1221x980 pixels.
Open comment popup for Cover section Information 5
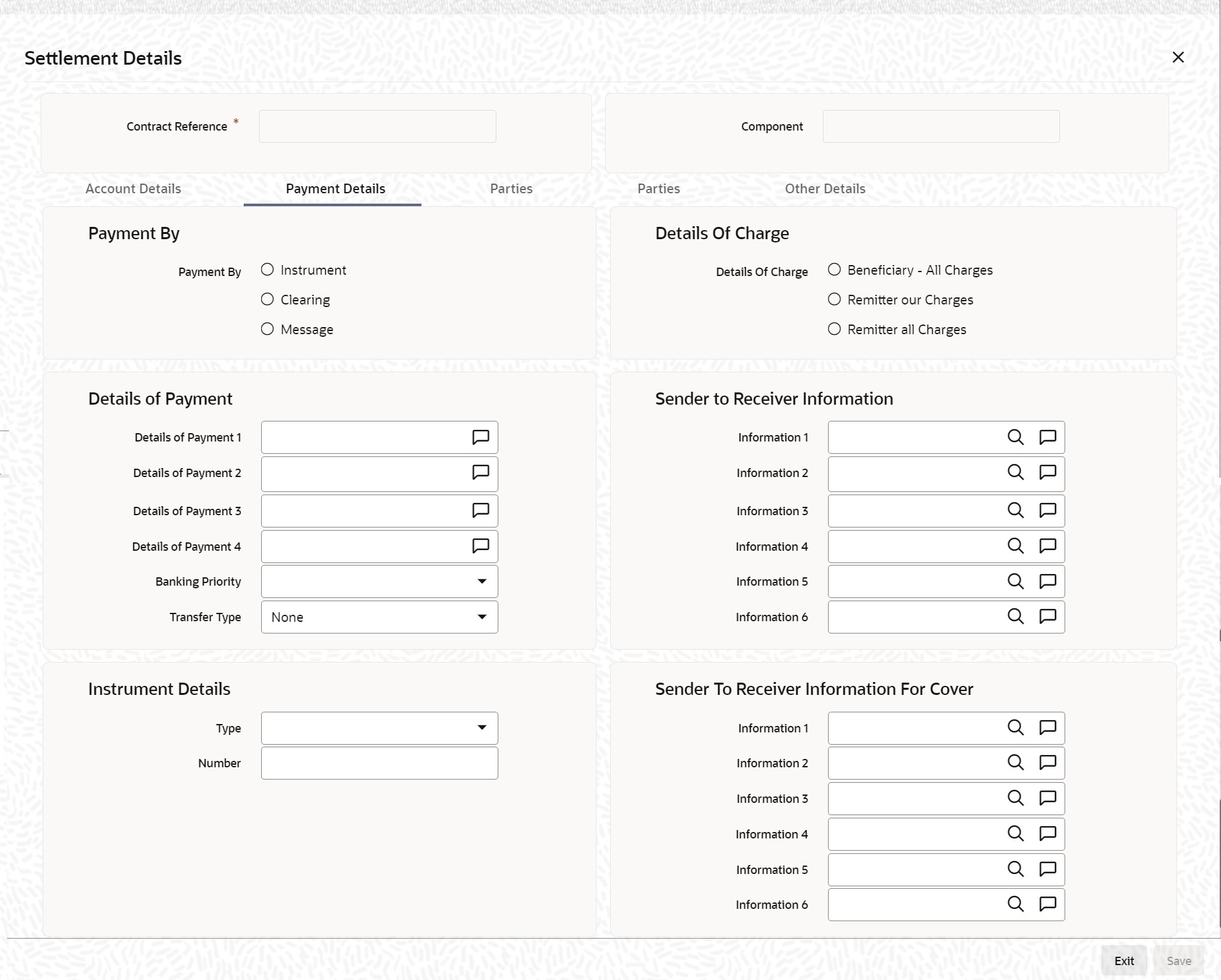pyautogui.click(x=1048, y=869)
